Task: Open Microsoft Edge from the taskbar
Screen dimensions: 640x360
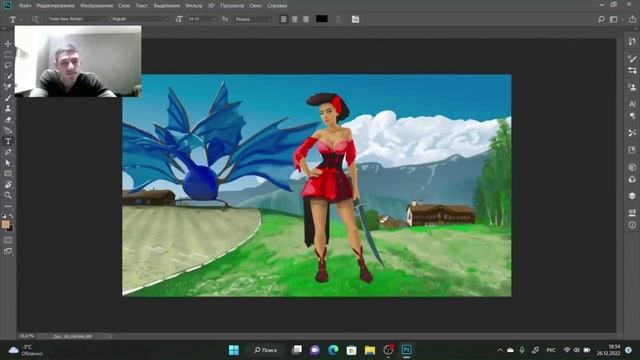Action: 333,350
